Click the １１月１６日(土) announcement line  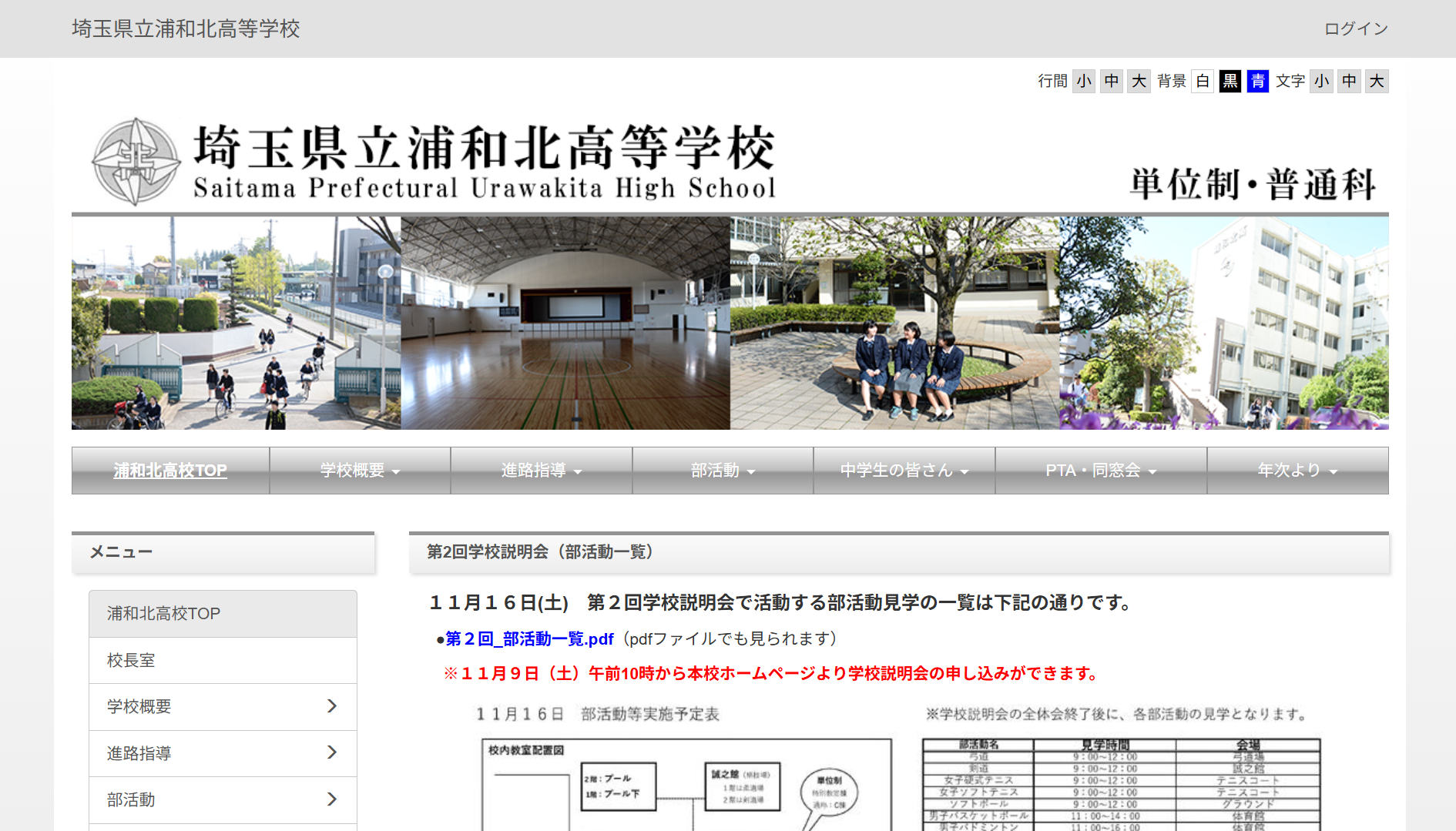point(780,603)
